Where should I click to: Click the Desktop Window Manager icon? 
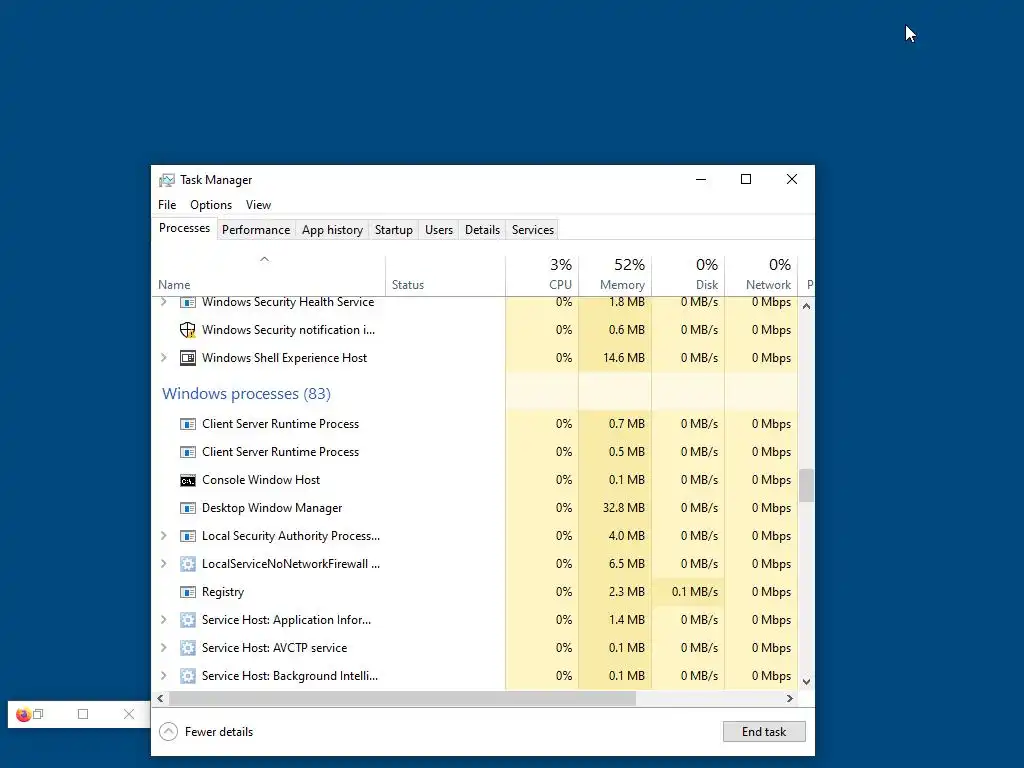(x=187, y=508)
